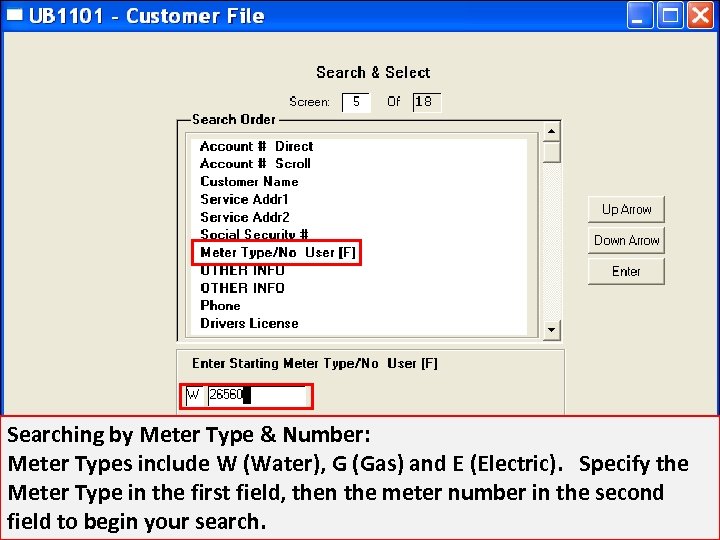
Task: Click the scrollbar up arrow of Search Order
Action: pyautogui.click(x=551, y=132)
